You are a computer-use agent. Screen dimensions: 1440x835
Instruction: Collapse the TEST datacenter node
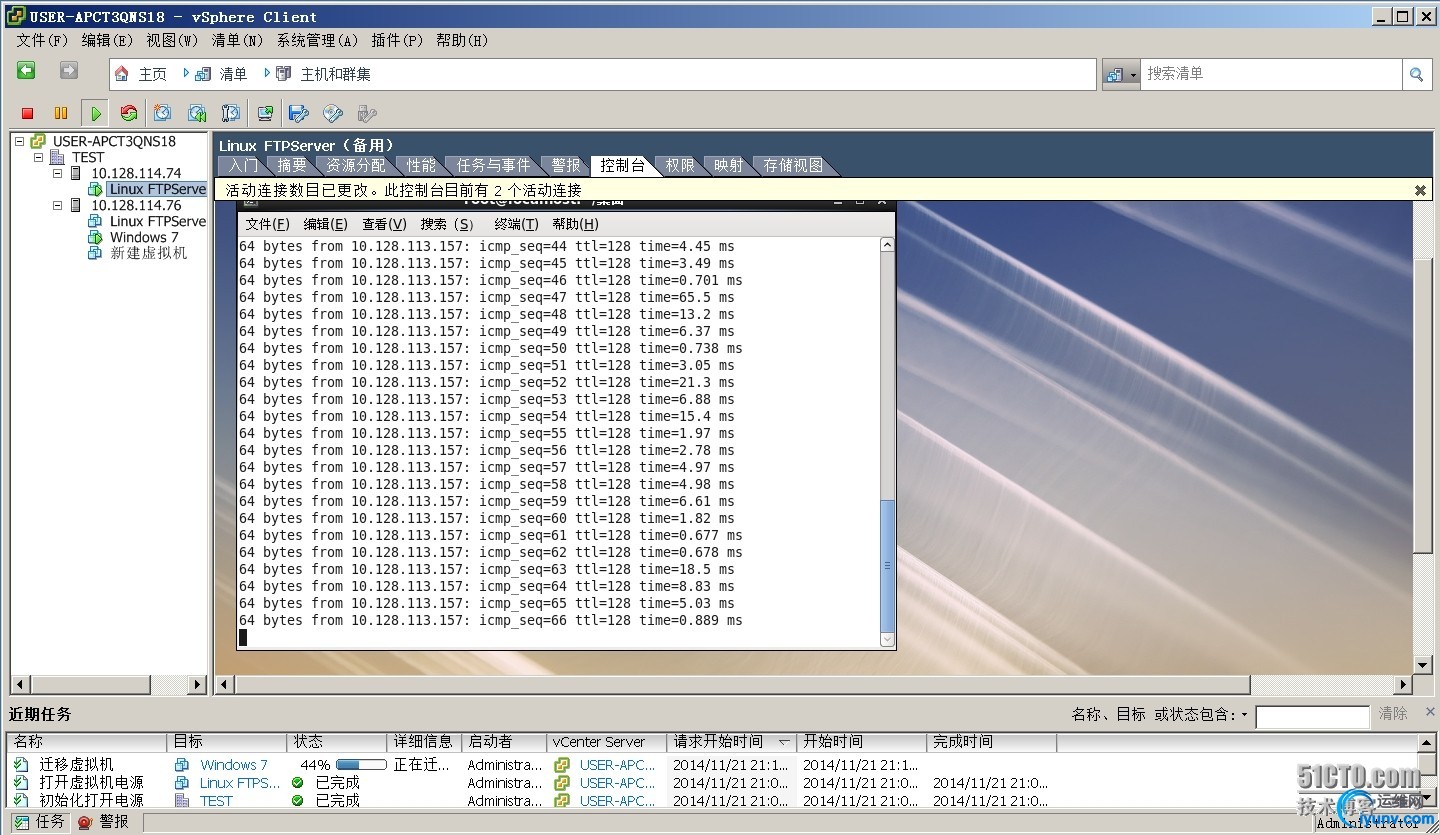(x=39, y=157)
